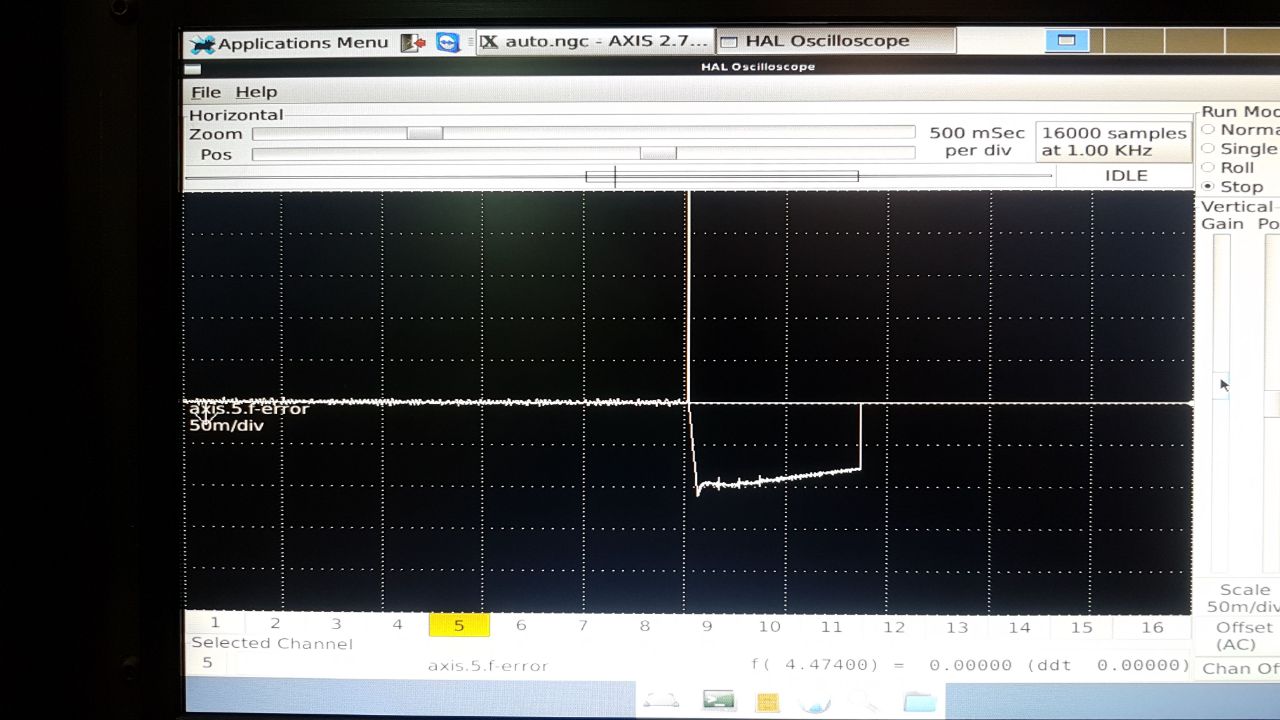
Task: Click the 500 mSec per div readout
Action: pyautogui.click(x=977, y=141)
